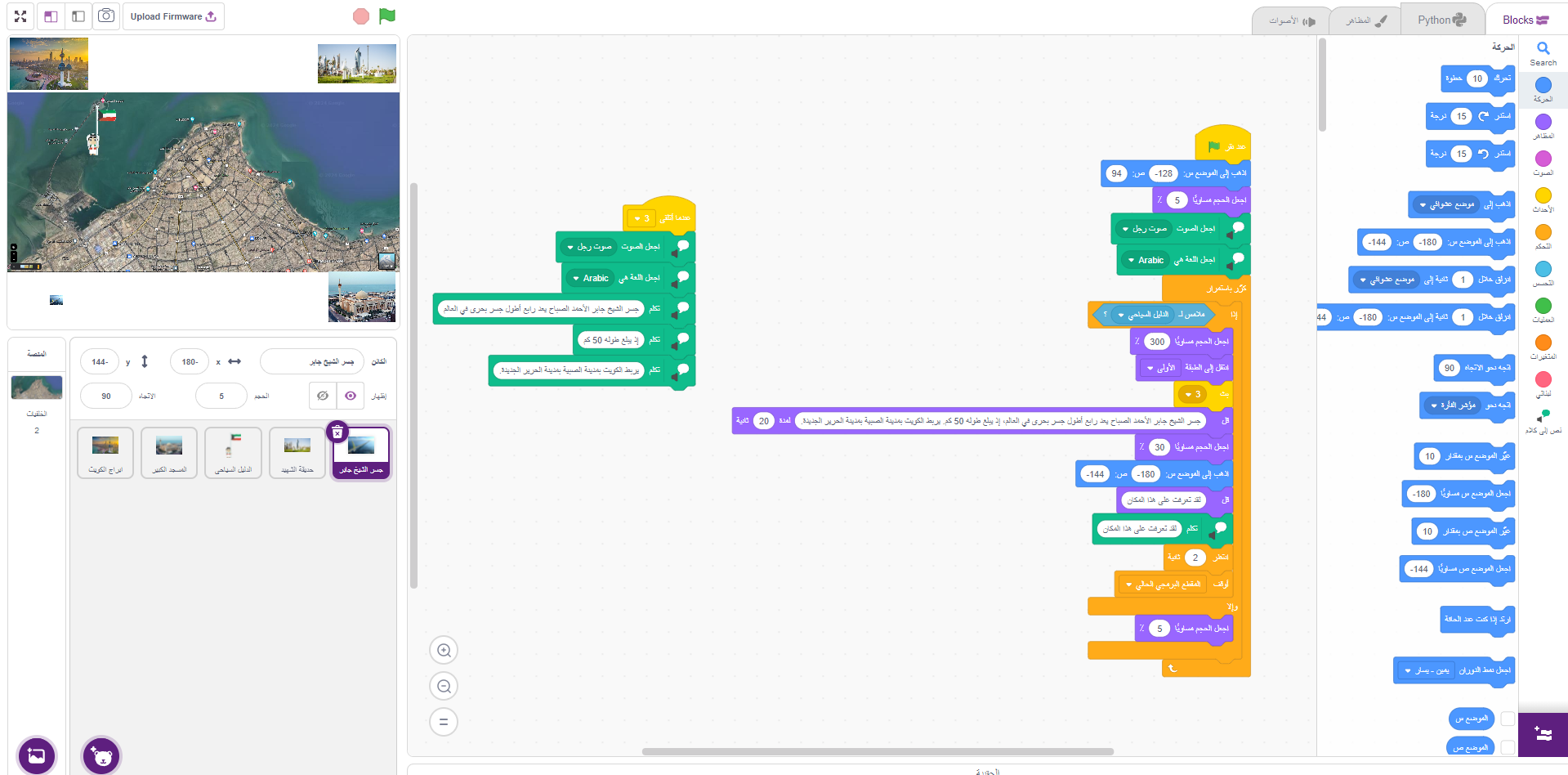
Task: Click the green flag run button
Action: click(x=387, y=16)
